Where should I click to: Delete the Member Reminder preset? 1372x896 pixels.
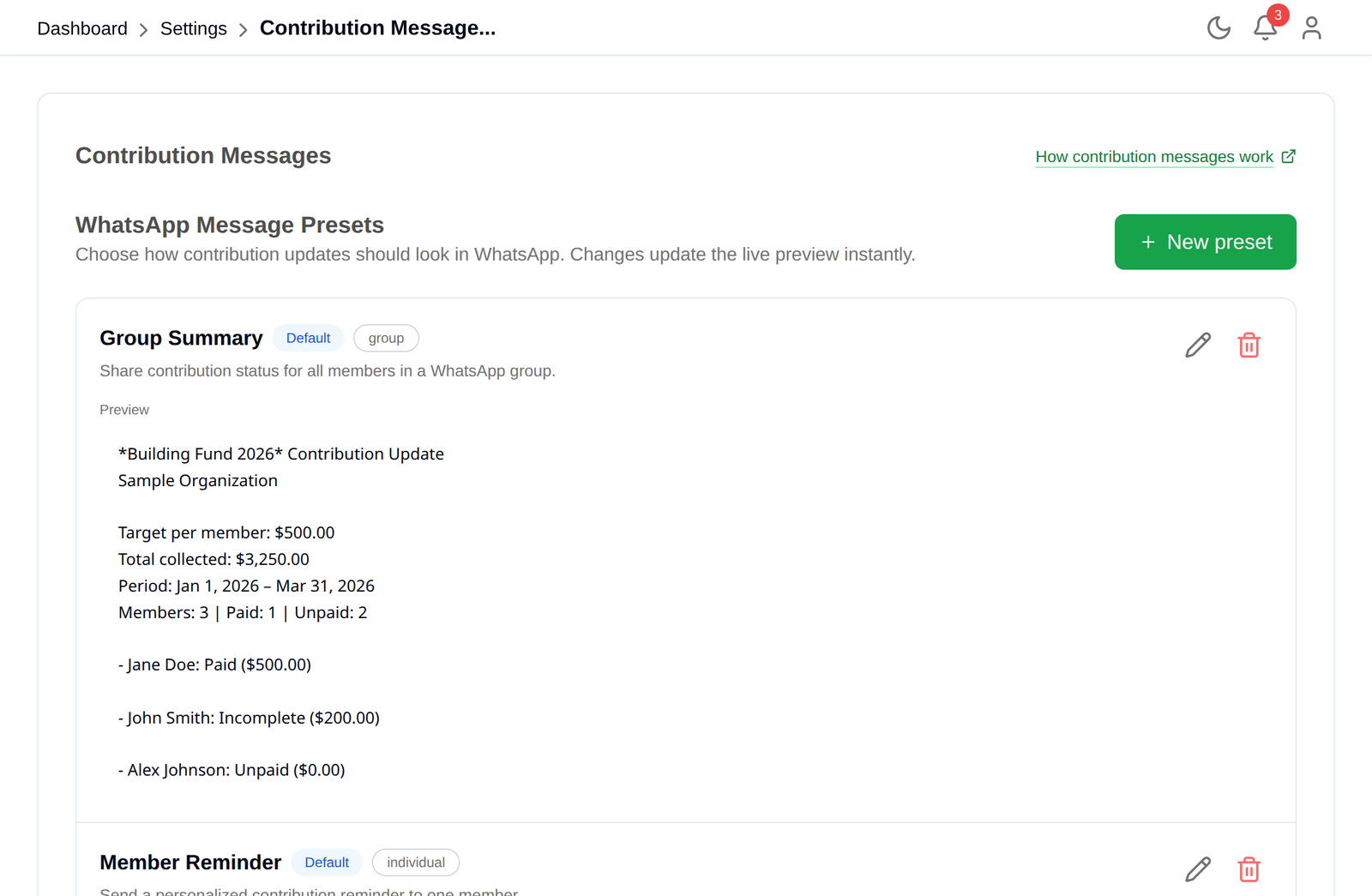pyautogui.click(x=1249, y=869)
